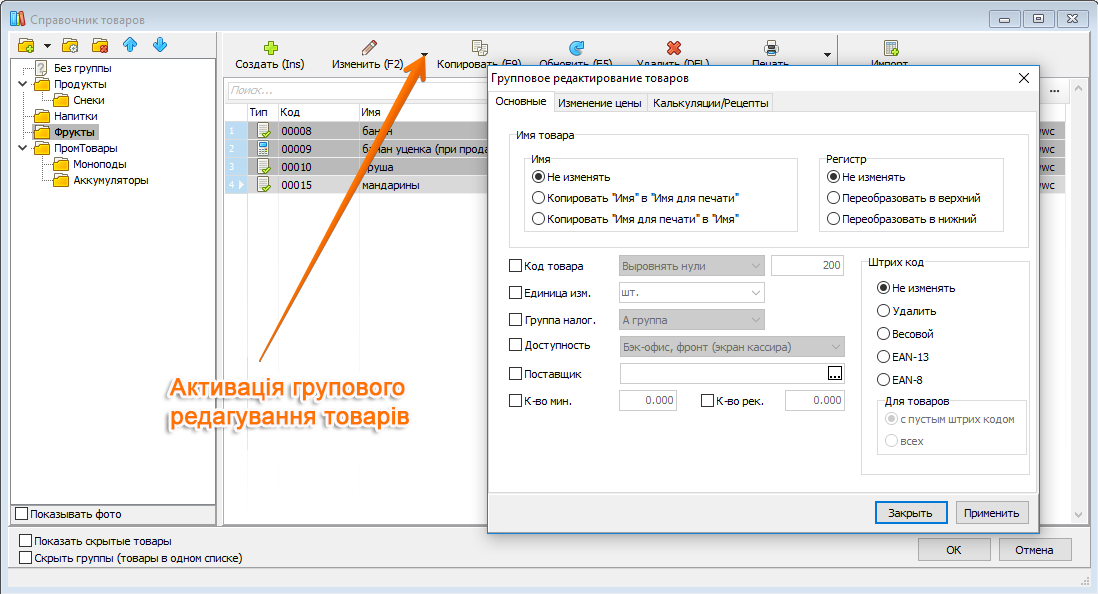Click the Отмена button
The width and height of the screenshot is (1098, 594).
[x=1034, y=550]
